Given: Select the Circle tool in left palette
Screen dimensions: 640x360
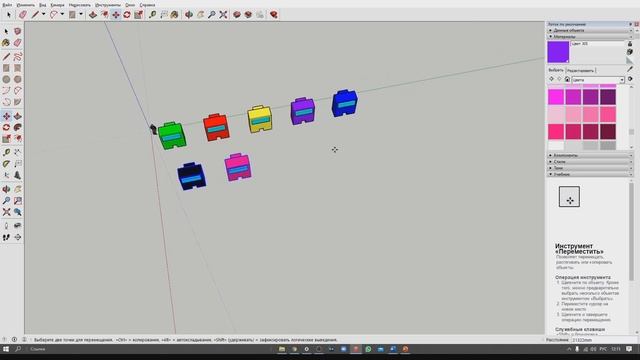Looking at the screenshot, I should [6, 79].
